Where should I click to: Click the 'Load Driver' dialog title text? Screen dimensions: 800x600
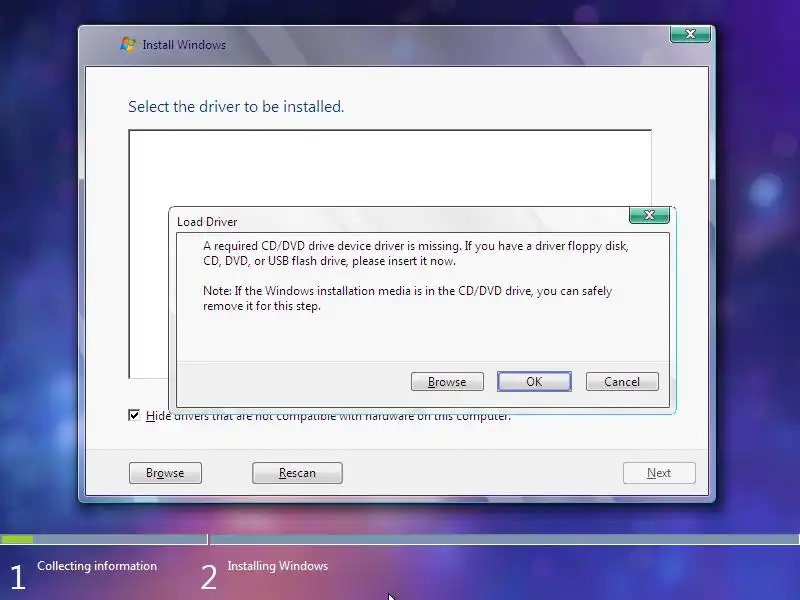coord(207,222)
